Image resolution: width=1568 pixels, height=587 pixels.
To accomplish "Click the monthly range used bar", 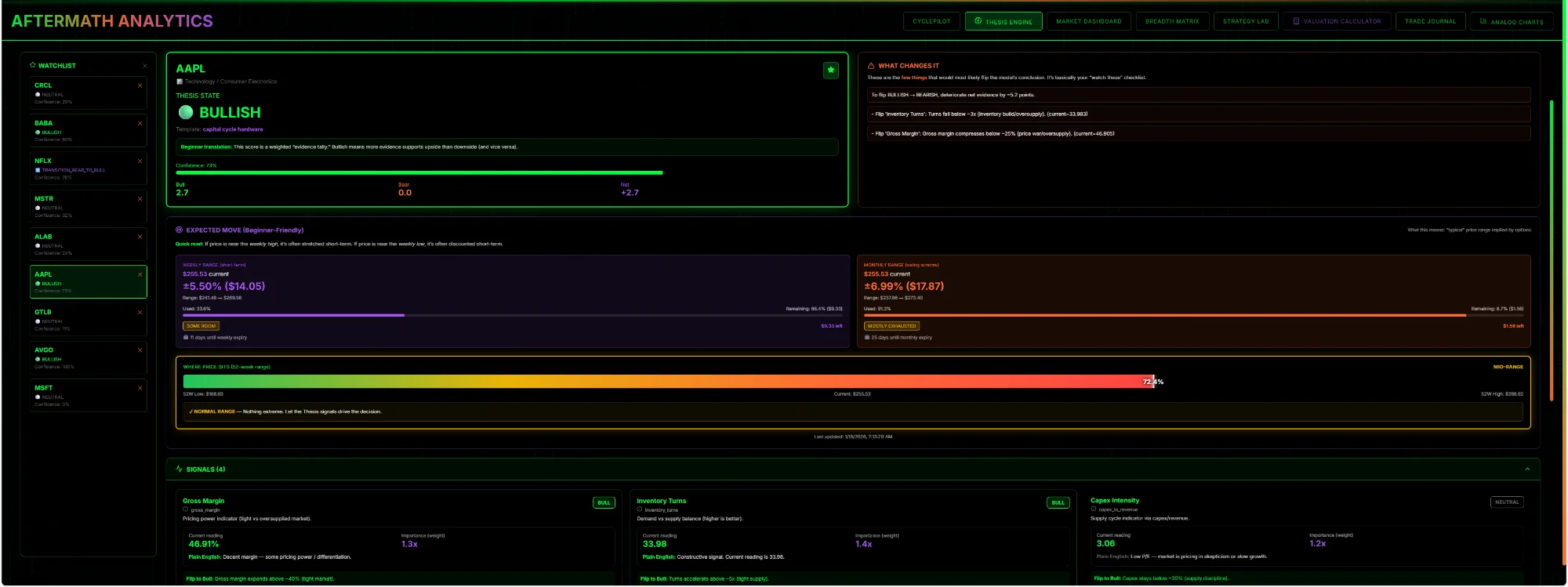I will tap(1193, 315).
